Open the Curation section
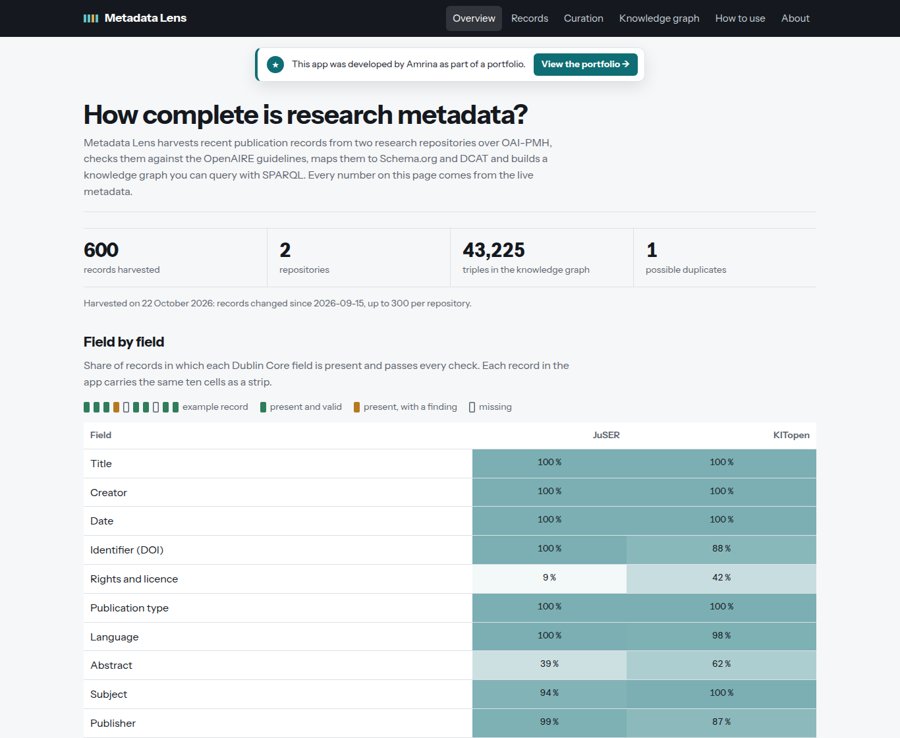This screenshot has height=738, width=900. tap(583, 18)
